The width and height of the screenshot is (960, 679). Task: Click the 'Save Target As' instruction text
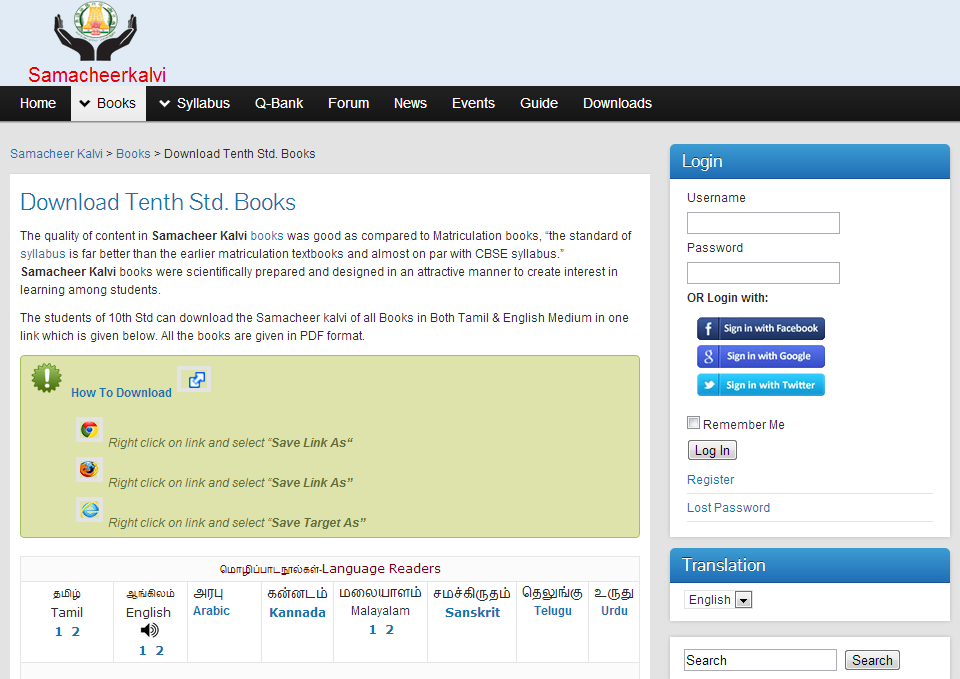coord(238,523)
